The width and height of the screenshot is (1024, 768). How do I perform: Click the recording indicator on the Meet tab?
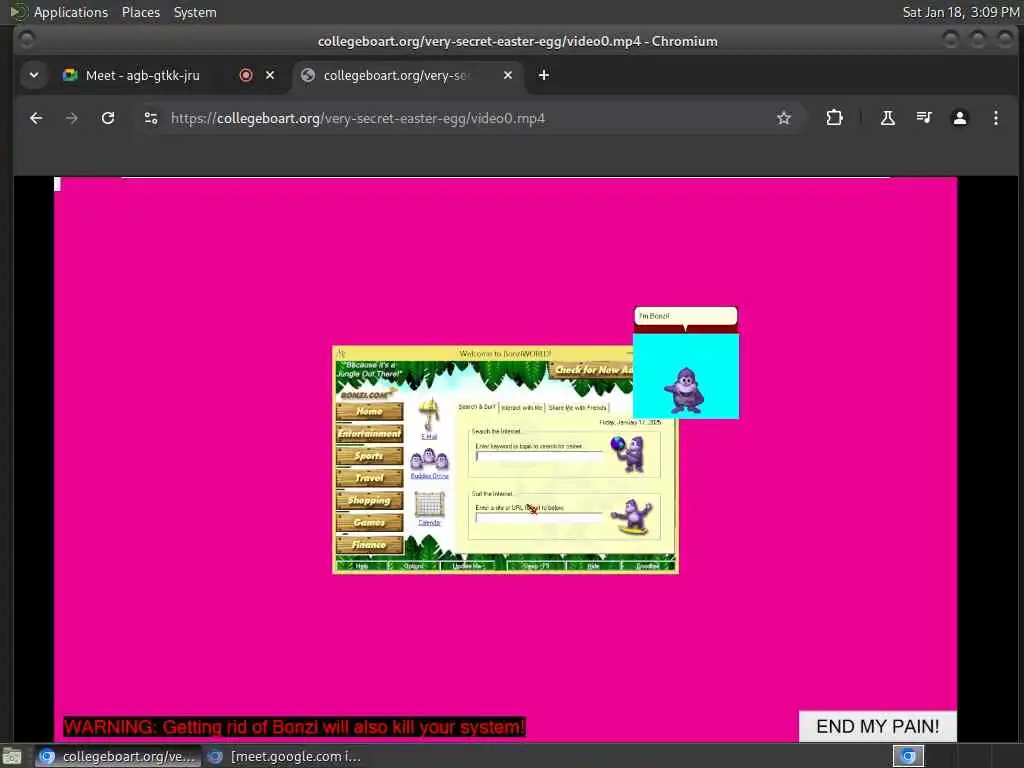246,75
